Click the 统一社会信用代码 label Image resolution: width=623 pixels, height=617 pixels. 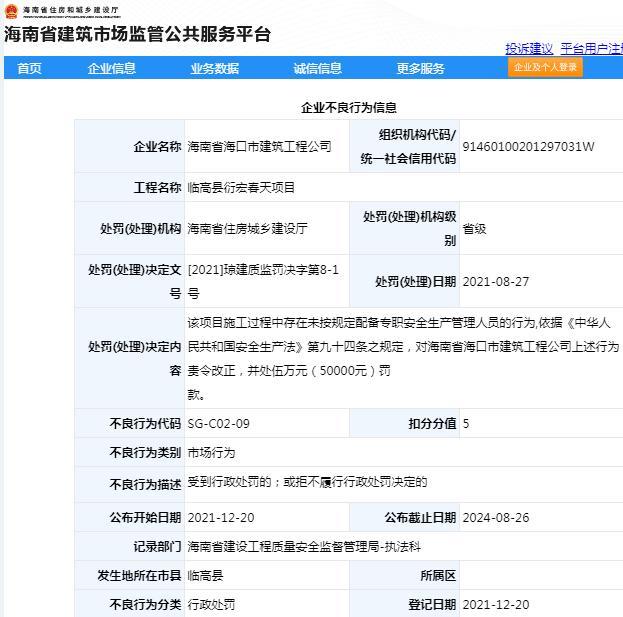408,159
